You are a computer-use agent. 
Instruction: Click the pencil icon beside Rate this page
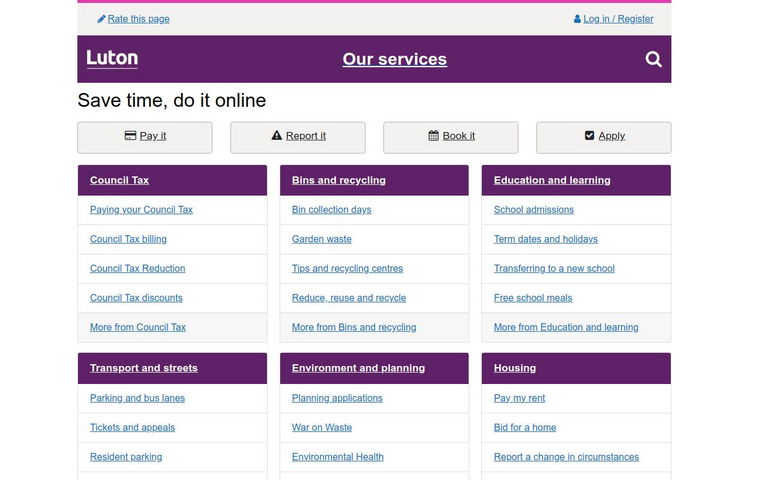[101, 19]
